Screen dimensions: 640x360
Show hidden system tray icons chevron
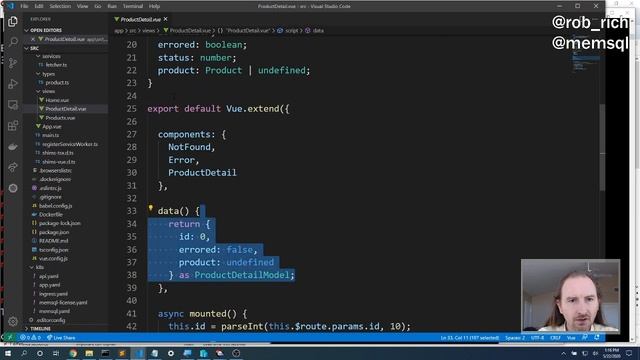coord(563,353)
